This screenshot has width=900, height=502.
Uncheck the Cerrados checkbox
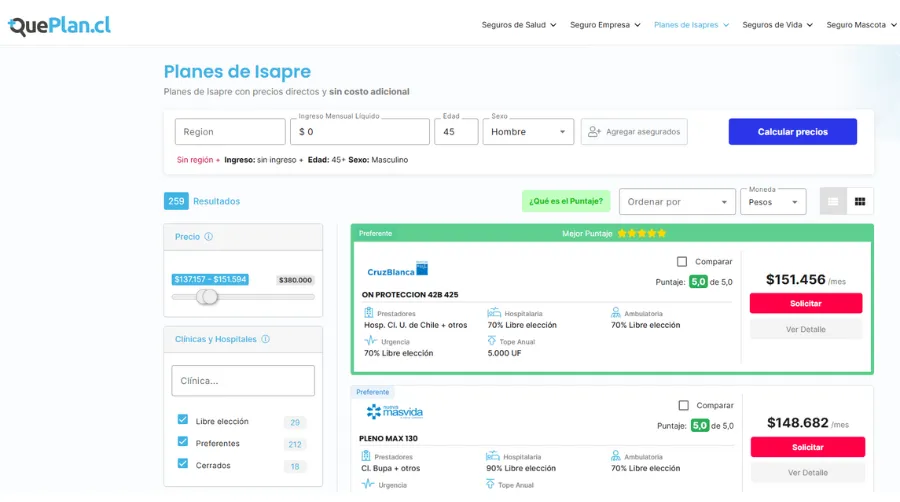183,463
